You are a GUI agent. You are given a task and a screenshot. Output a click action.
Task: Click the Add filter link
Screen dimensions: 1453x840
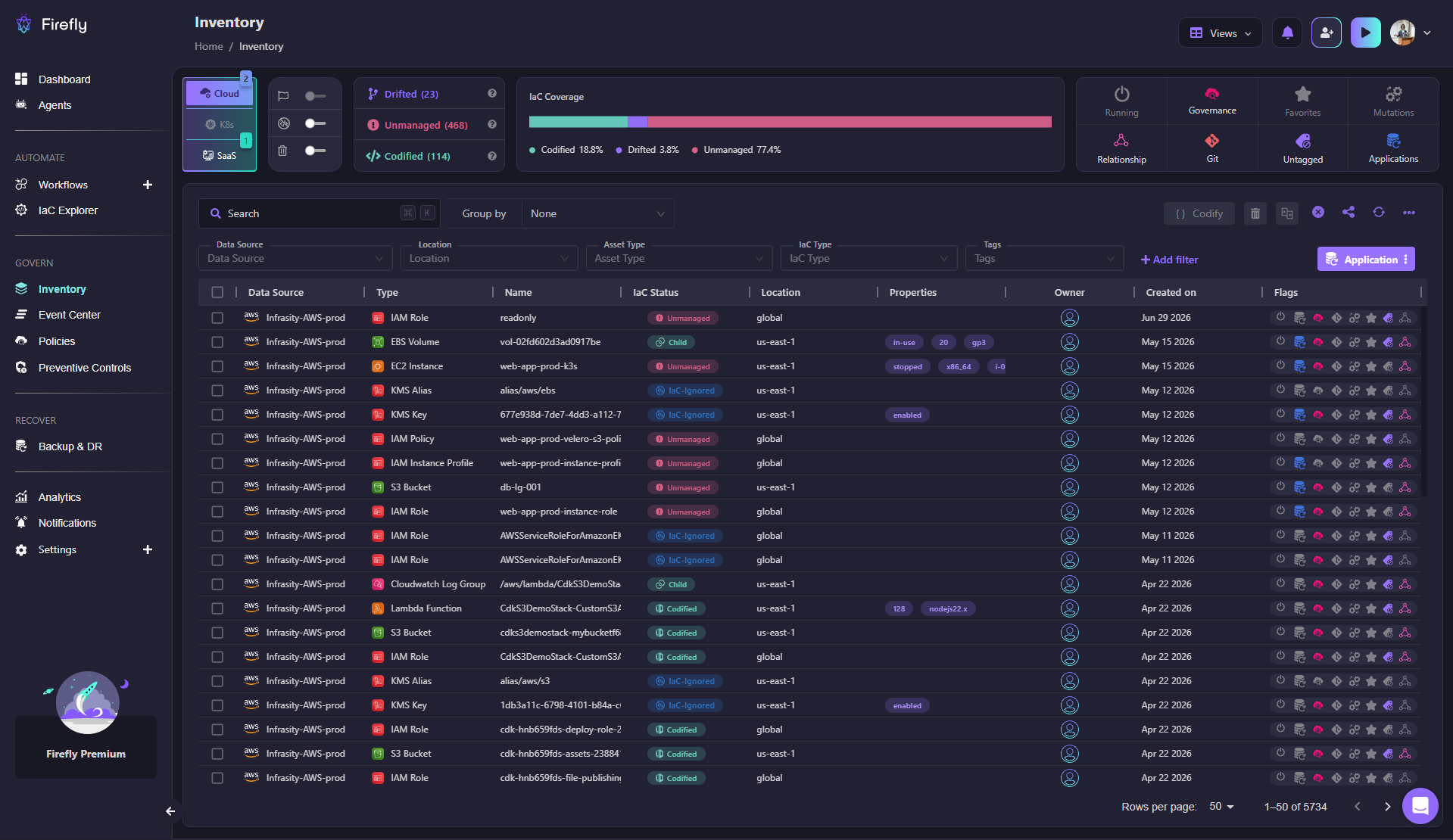pos(1169,260)
